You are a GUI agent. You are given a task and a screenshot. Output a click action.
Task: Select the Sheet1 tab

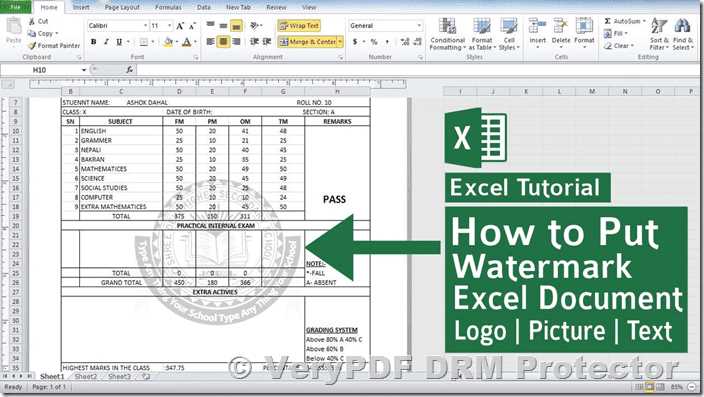pyautogui.click(x=52, y=376)
